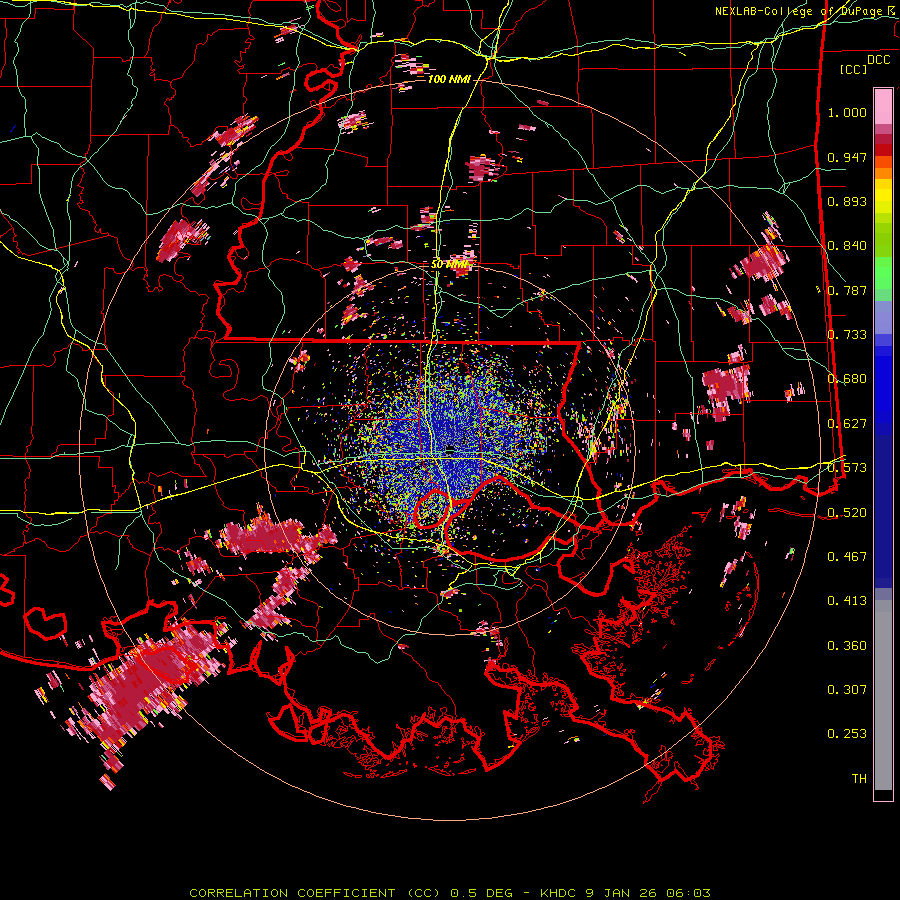This screenshot has height=900, width=900.
Task: Pick the gray band on color scale
Action: coord(883,695)
